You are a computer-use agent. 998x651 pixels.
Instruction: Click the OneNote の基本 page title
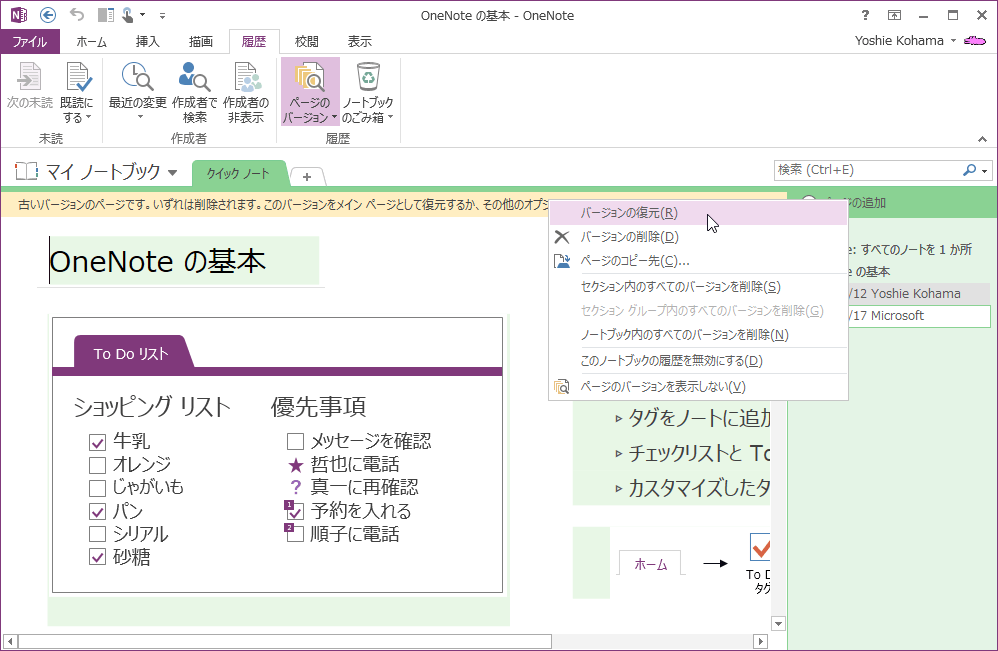158,262
